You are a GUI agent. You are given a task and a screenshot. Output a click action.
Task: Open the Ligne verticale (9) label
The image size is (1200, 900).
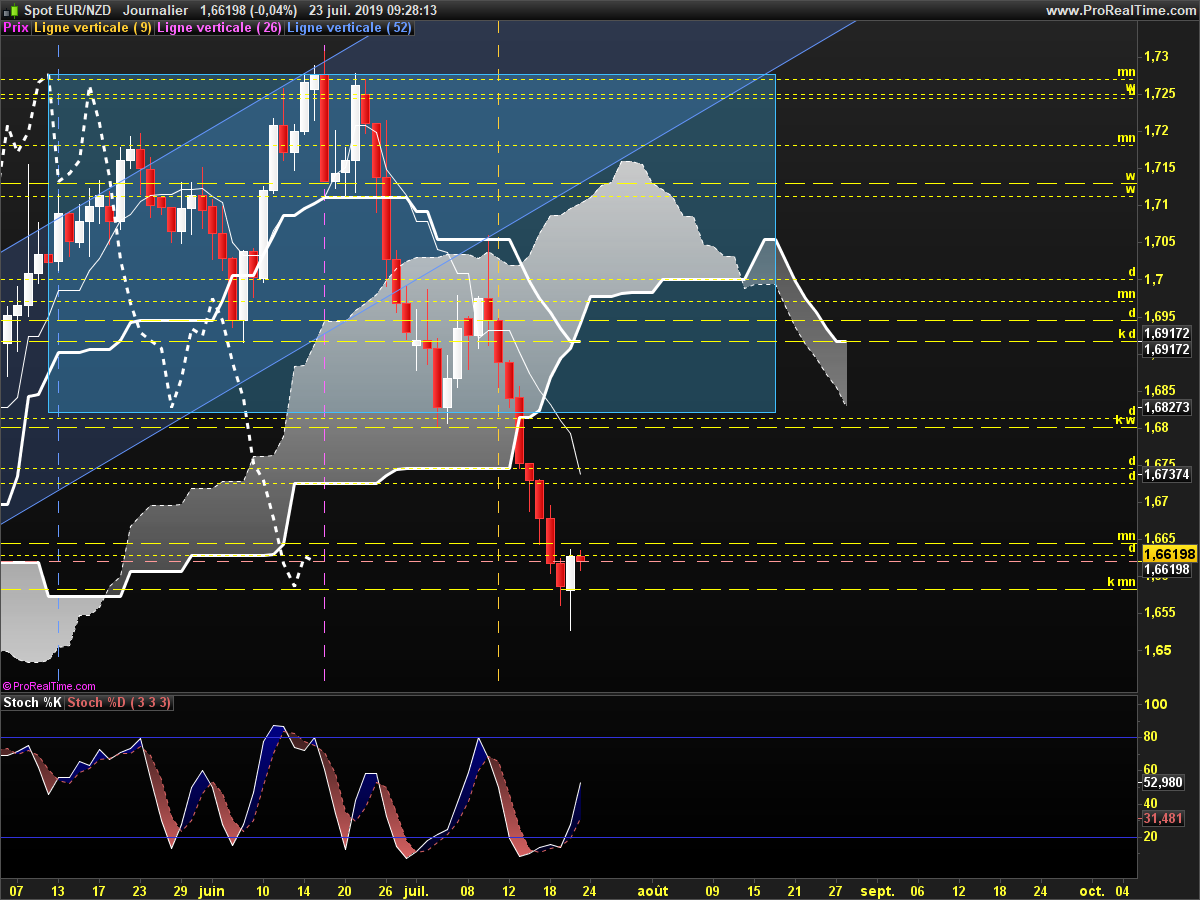93,28
